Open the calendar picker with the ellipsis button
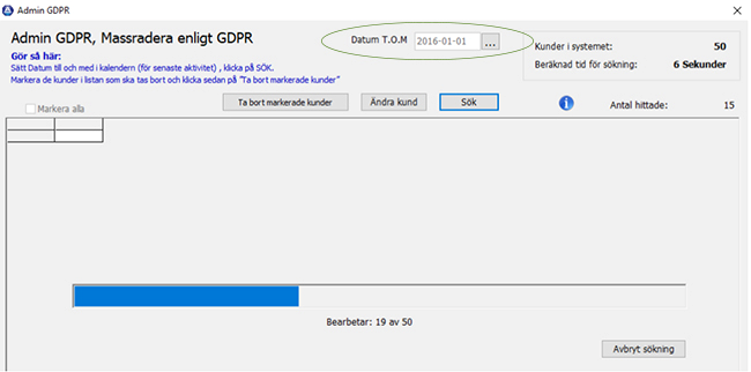The width and height of the screenshot is (751, 372). point(490,42)
